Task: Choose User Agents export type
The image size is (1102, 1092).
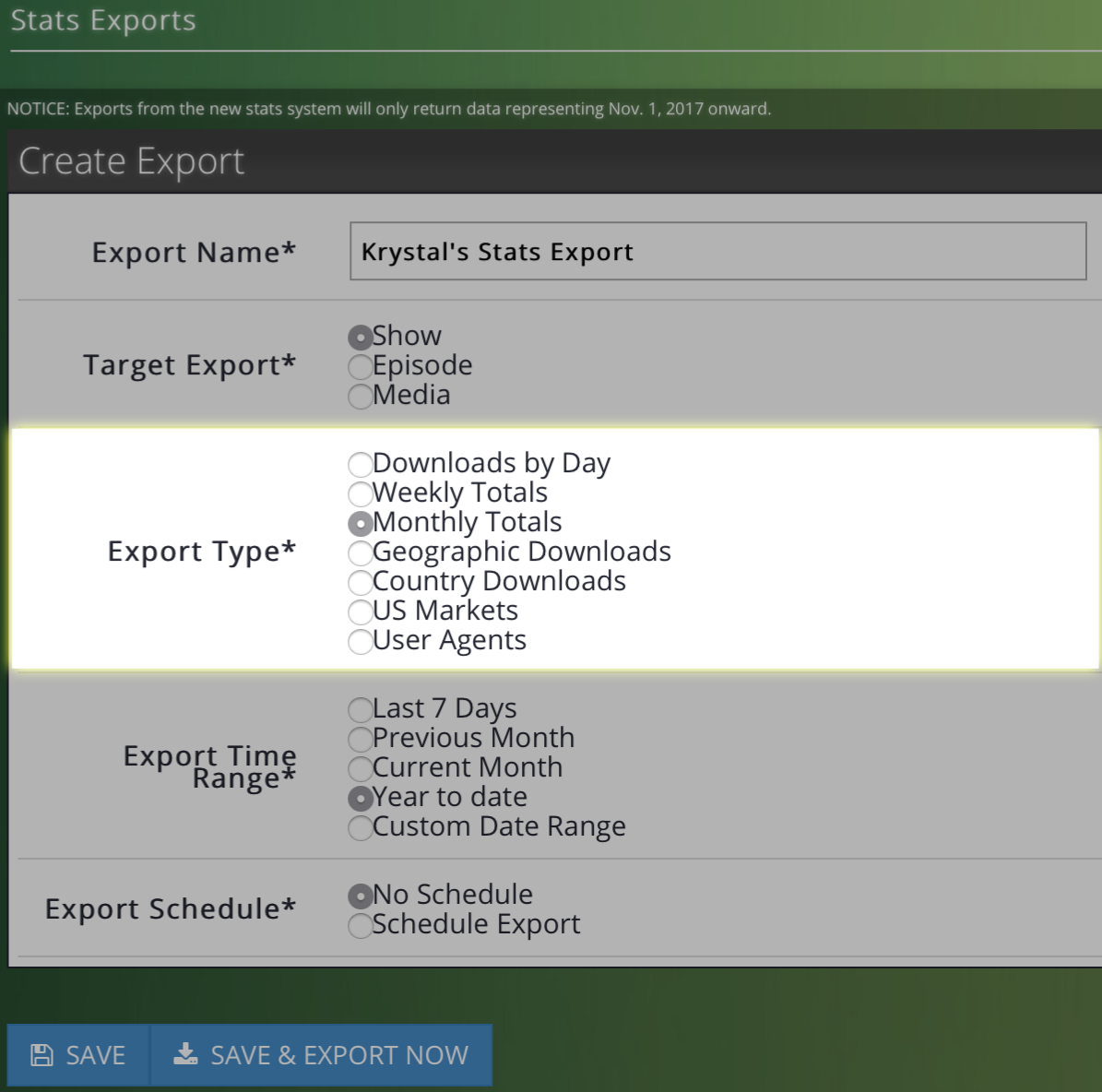Action: pyautogui.click(x=360, y=641)
